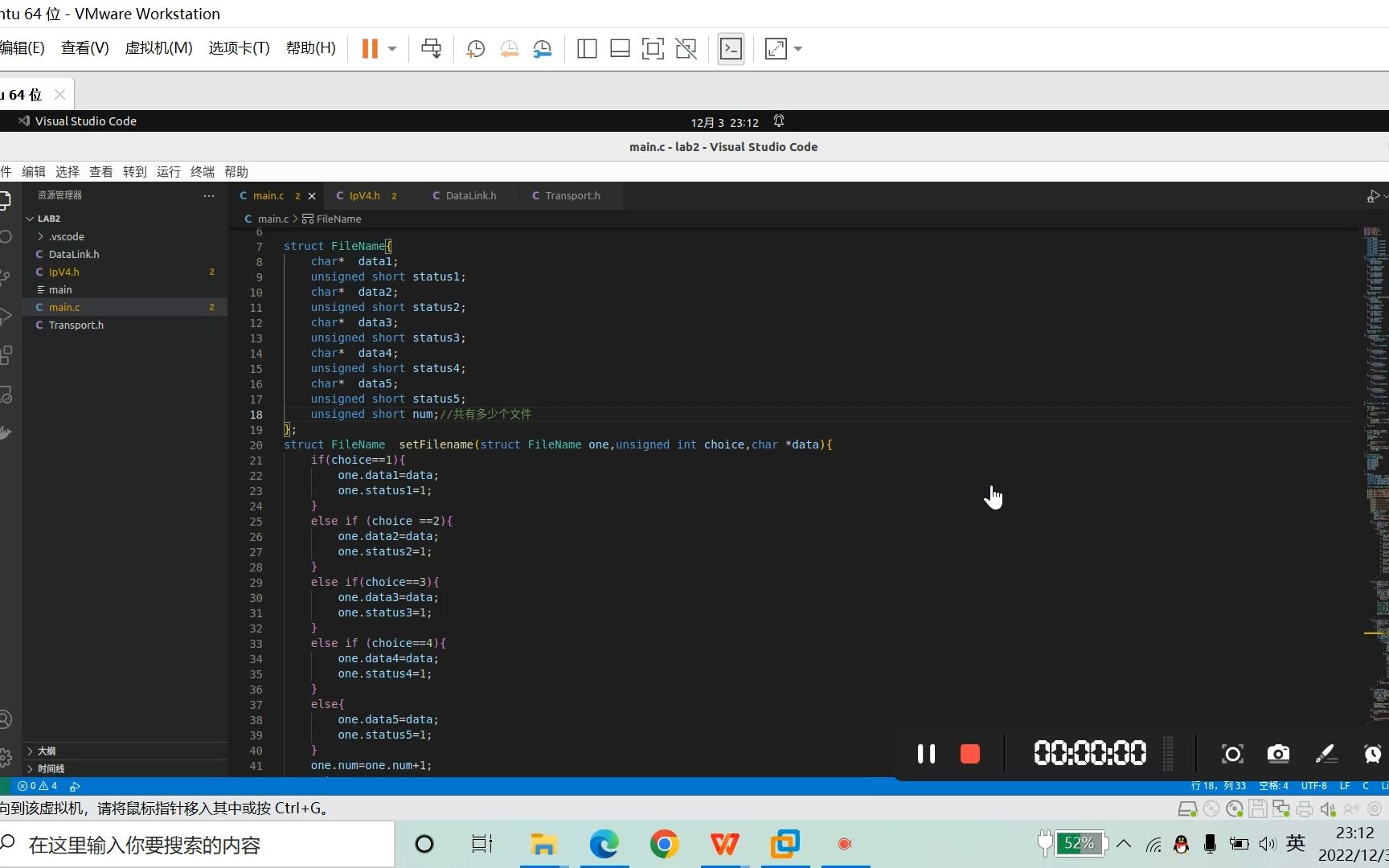Open main binary file in explorer
The image size is (1389, 868).
tap(125, 289)
